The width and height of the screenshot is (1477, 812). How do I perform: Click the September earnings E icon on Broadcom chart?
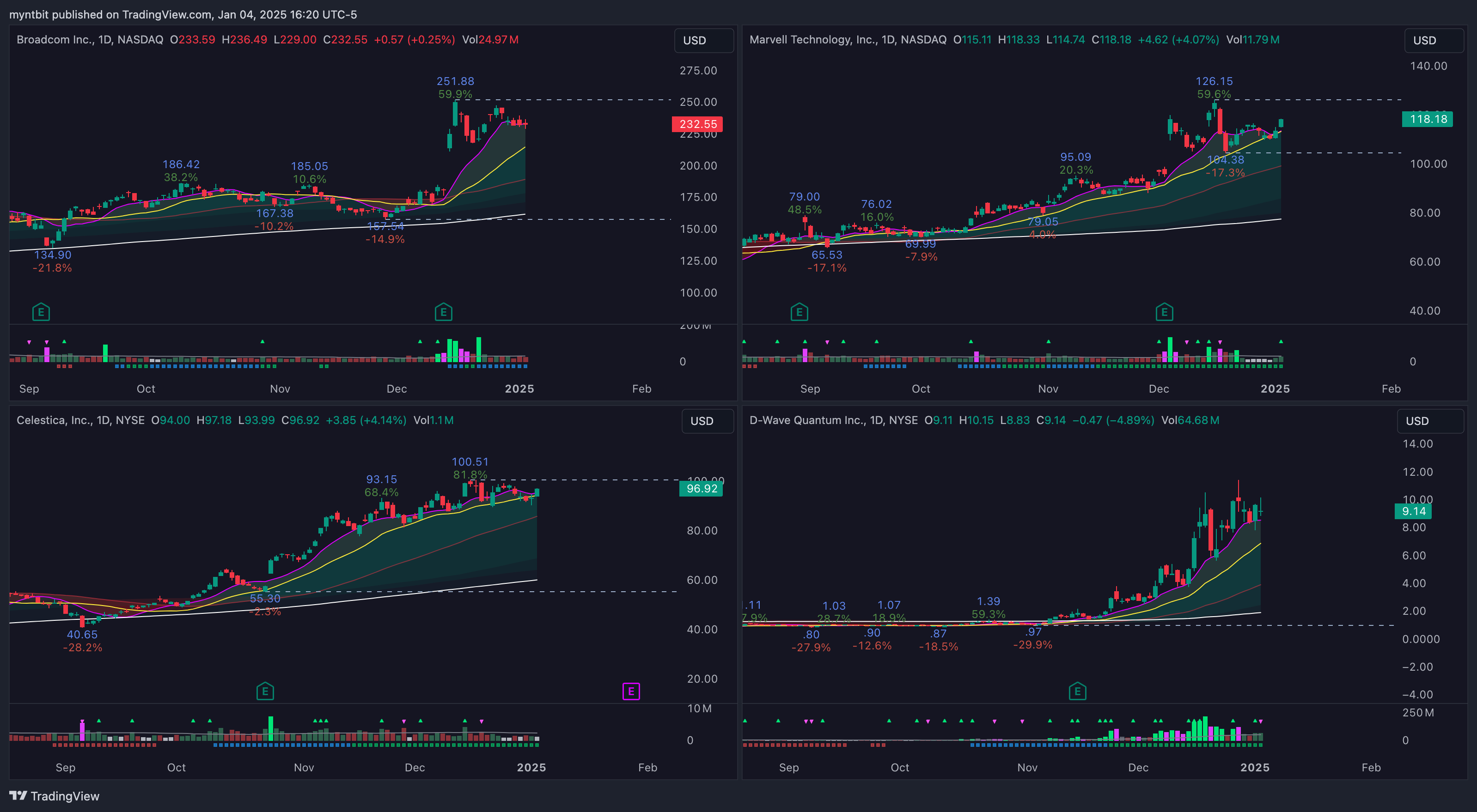point(41,312)
